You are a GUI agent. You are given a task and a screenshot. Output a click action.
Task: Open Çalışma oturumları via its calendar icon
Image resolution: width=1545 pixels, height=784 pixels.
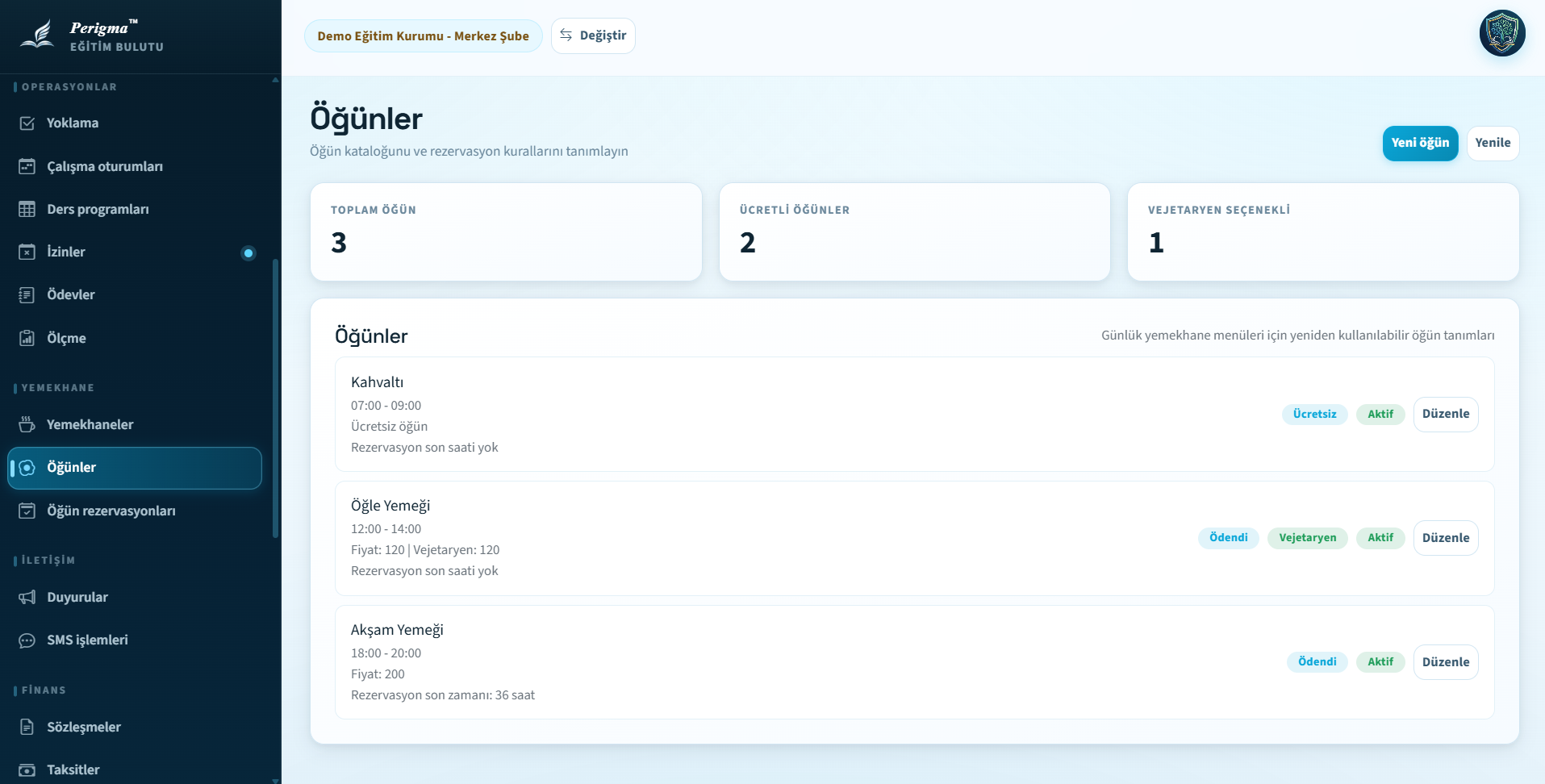point(27,166)
